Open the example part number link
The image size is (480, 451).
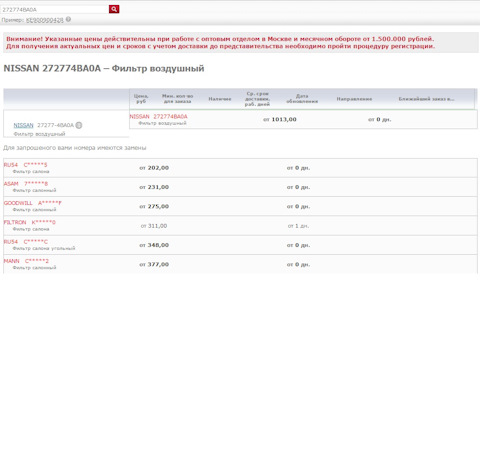45,20
